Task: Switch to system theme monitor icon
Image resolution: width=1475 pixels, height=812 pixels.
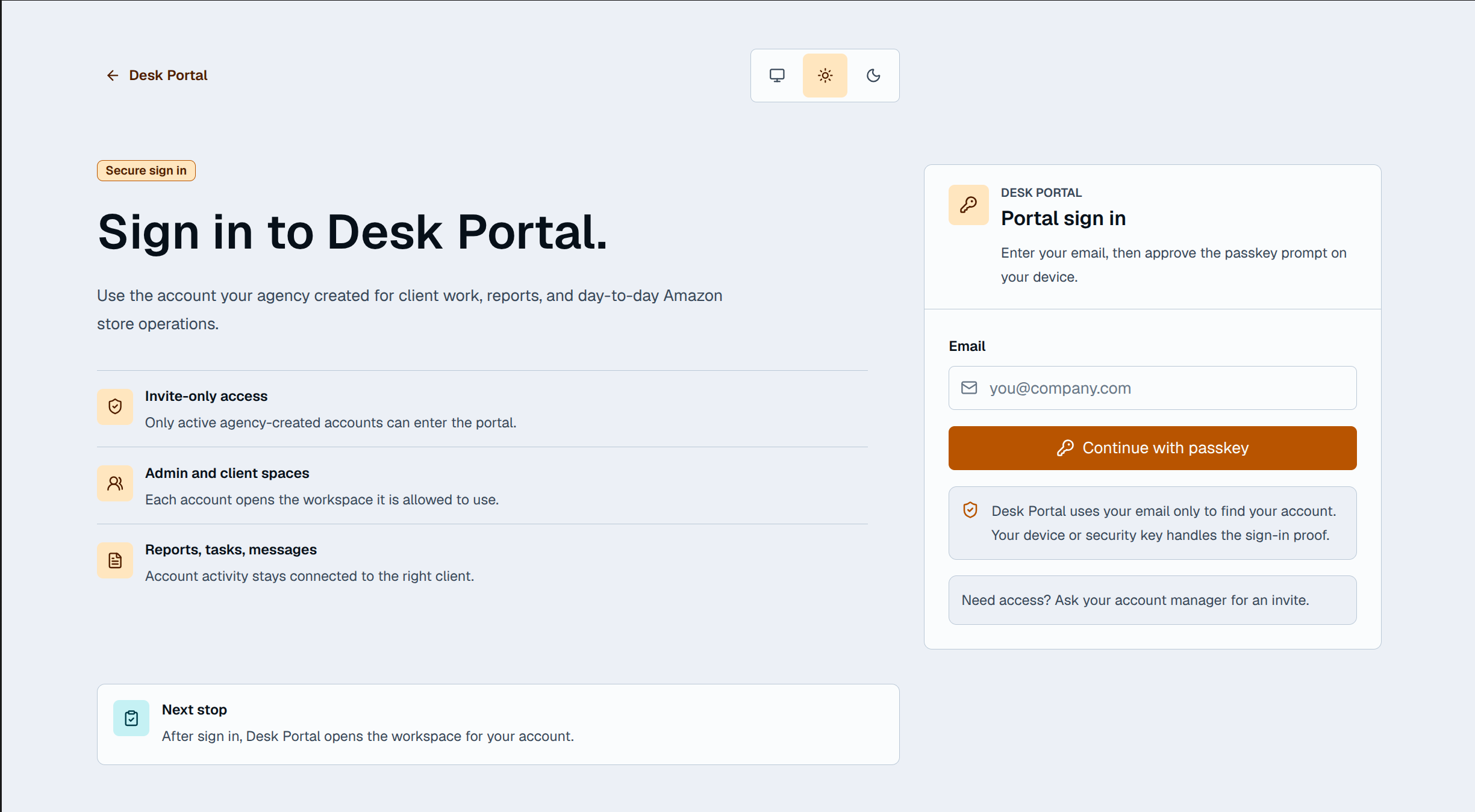Action: 777,75
